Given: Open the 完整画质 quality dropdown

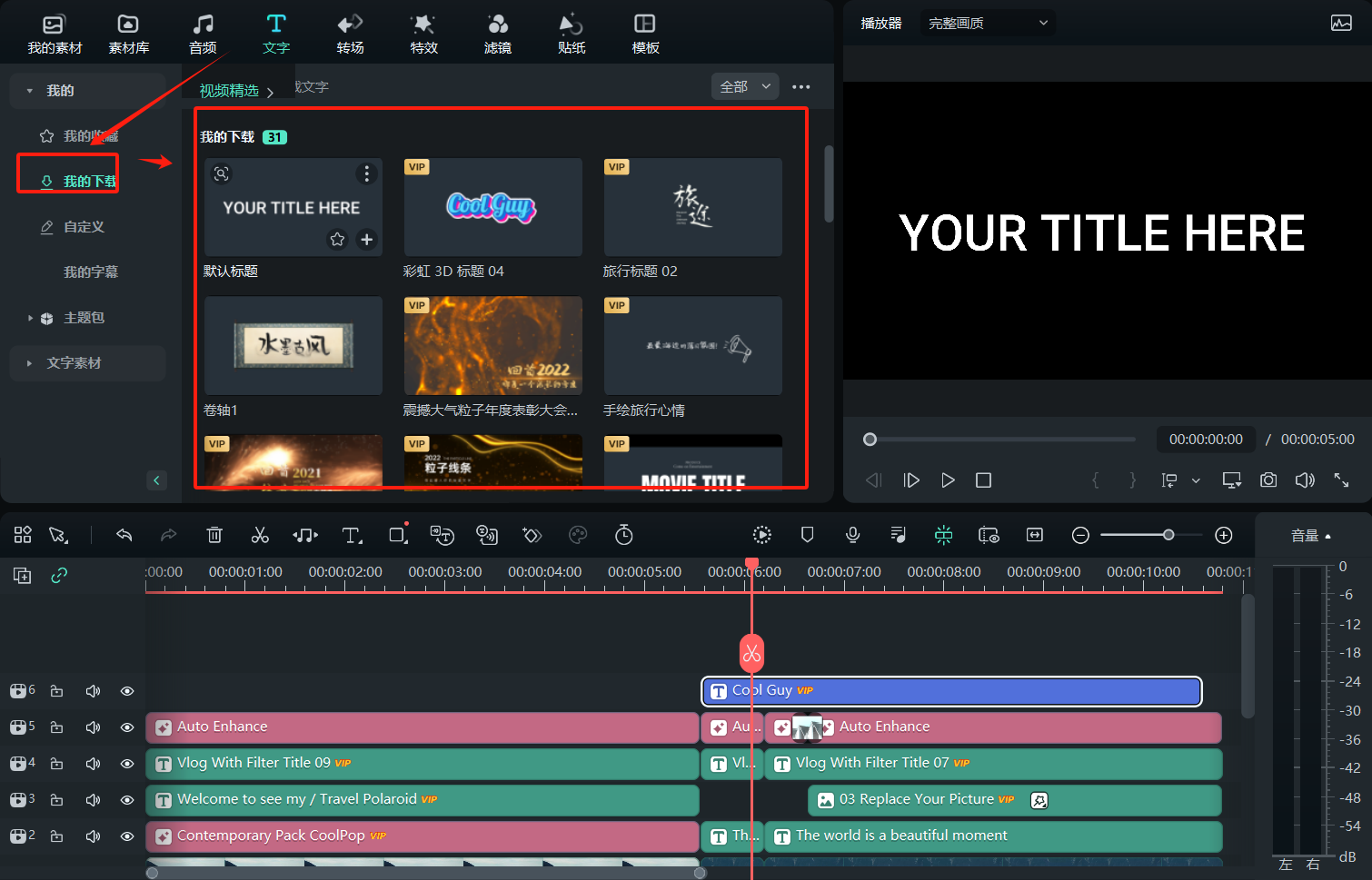Looking at the screenshot, I should tap(987, 23).
